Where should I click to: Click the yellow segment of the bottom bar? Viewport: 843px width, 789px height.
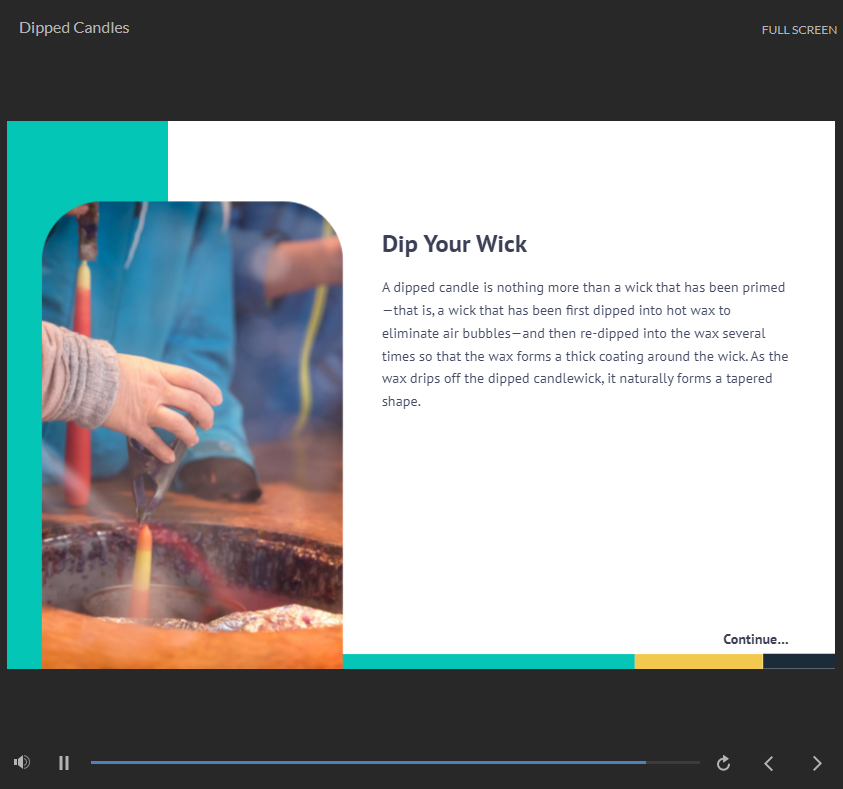pos(698,661)
